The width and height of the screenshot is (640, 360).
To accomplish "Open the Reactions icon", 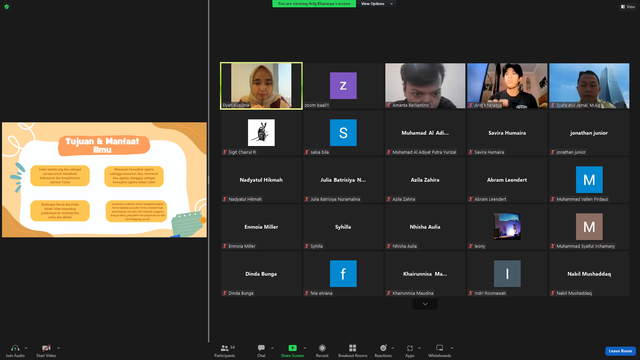I will click(x=383, y=348).
